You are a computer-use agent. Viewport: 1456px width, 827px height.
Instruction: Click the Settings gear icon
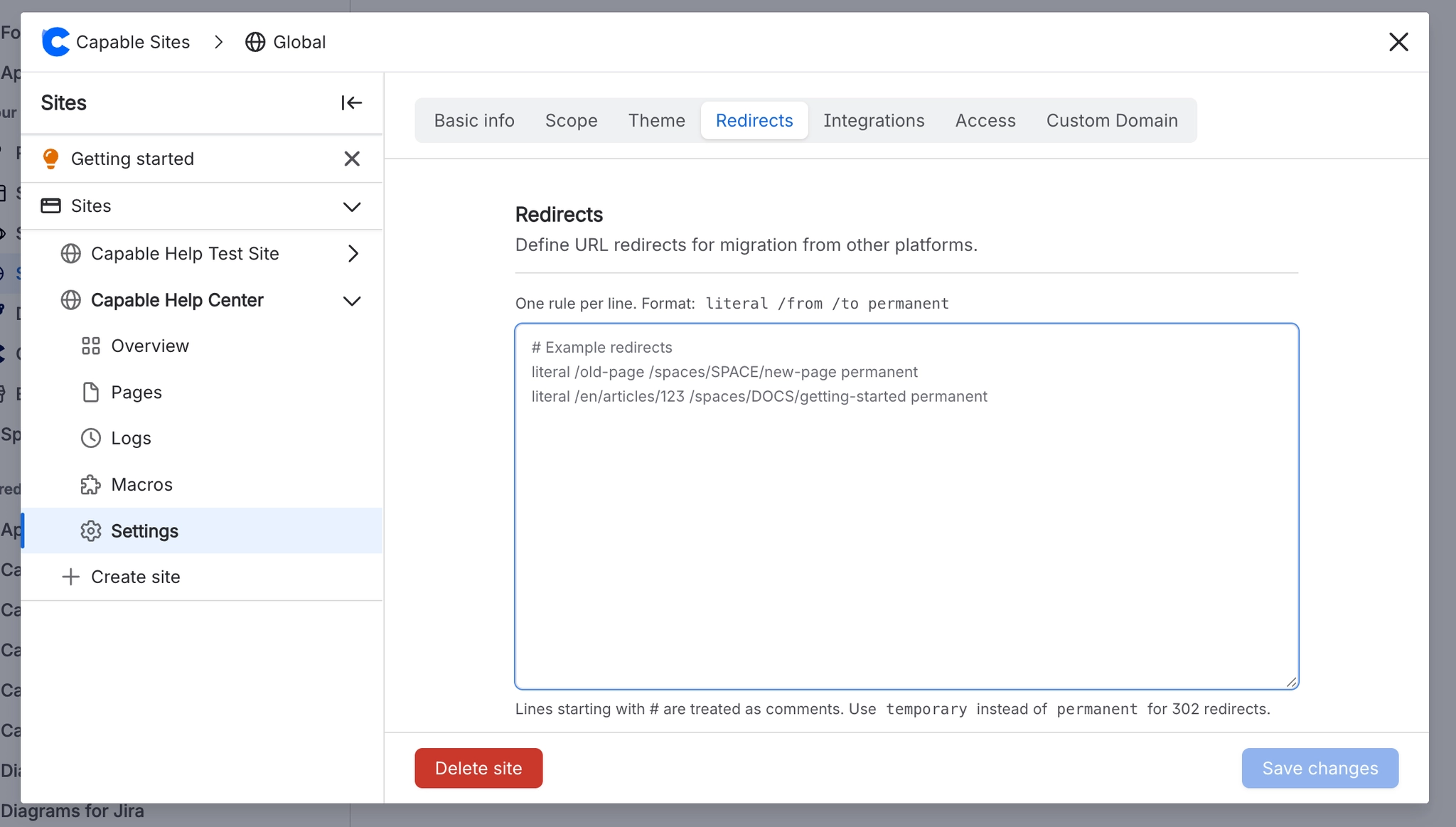pos(91,531)
